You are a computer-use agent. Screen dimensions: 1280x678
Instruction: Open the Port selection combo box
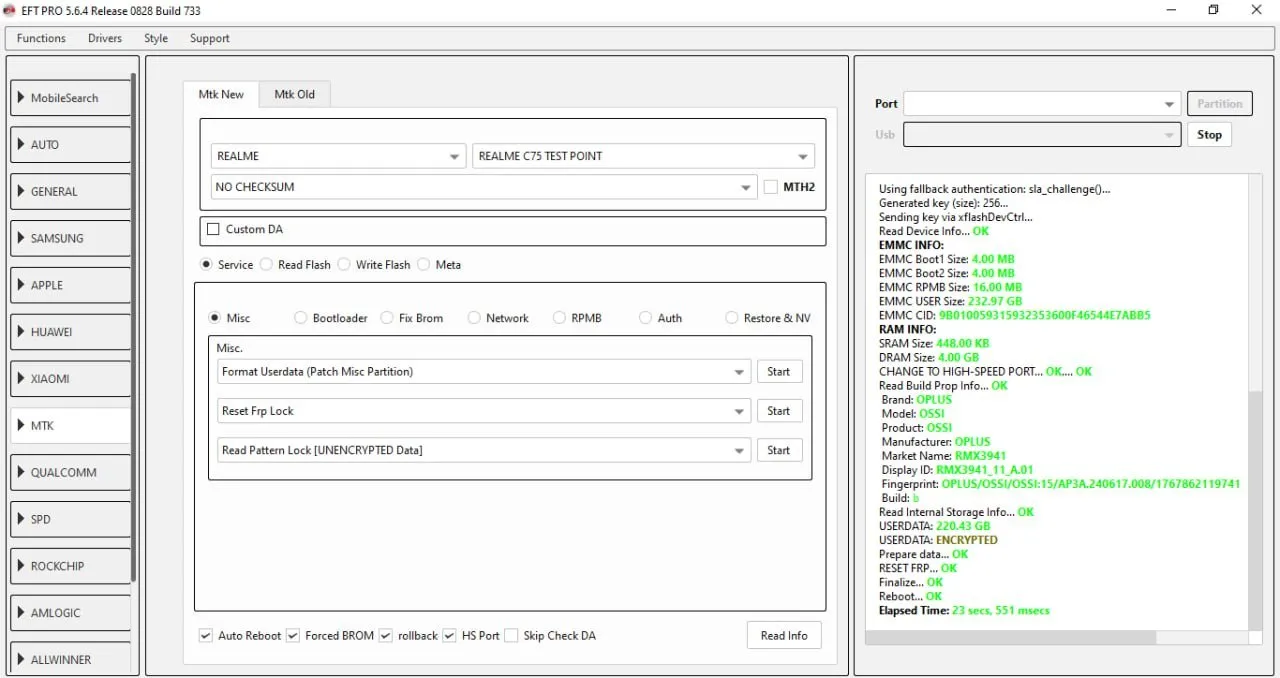click(x=1042, y=104)
